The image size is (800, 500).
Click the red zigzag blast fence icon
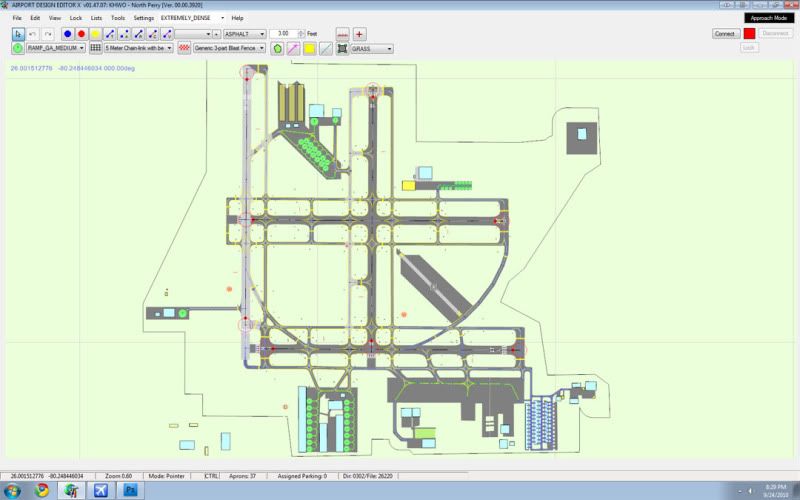184,48
